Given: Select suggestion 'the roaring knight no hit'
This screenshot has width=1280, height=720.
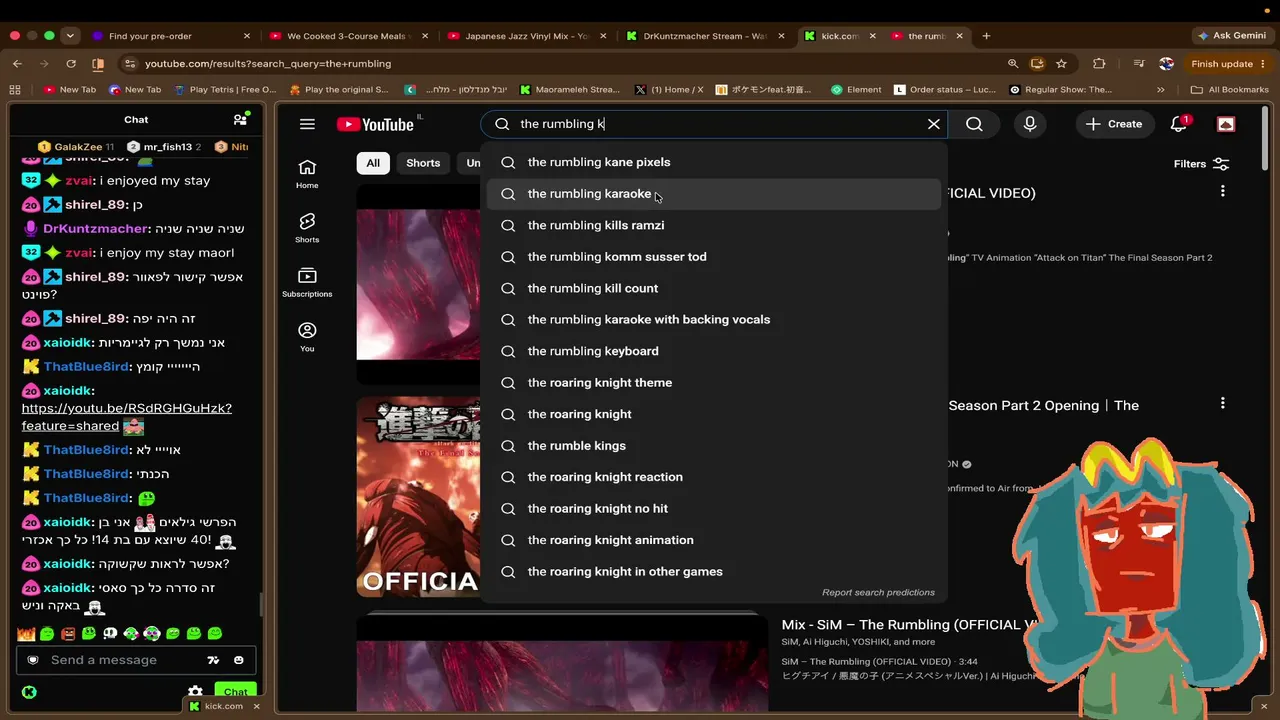Looking at the screenshot, I should coord(714,509).
